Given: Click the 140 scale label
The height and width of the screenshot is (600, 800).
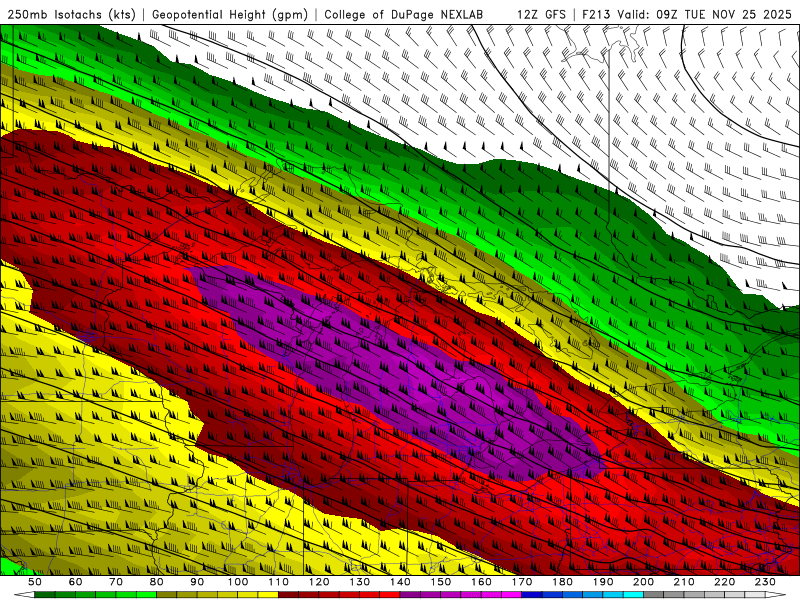Looking at the screenshot, I should click(x=400, y=582).
